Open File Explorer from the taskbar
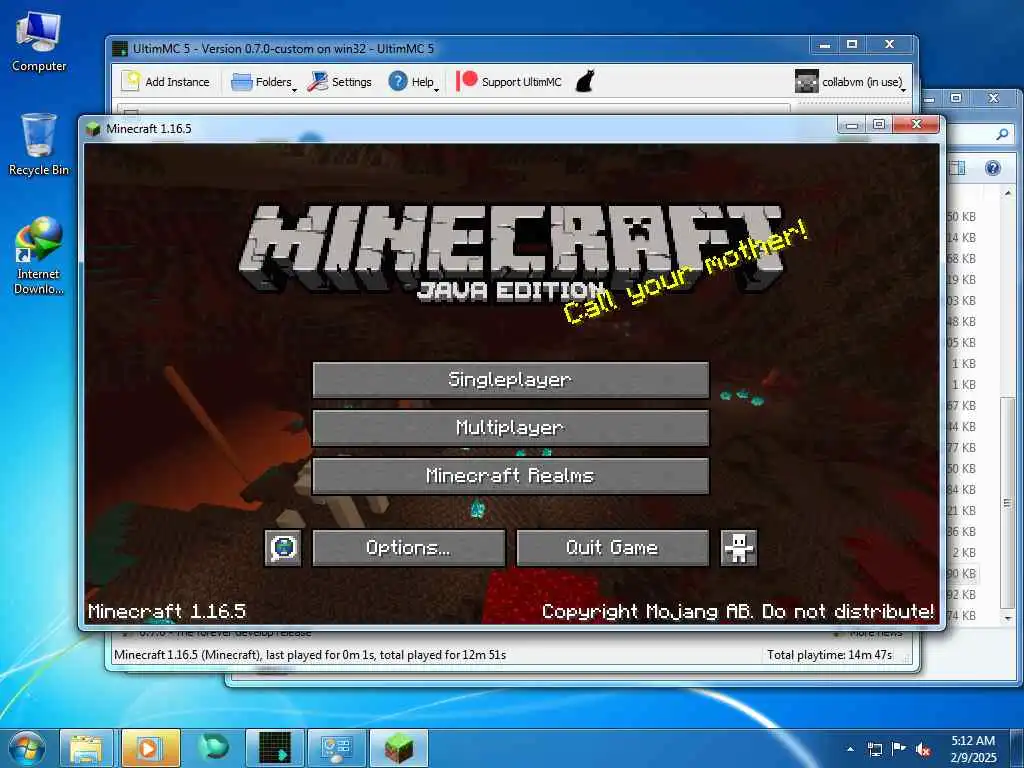This screenshot has width=1024, height=768. 86,748
